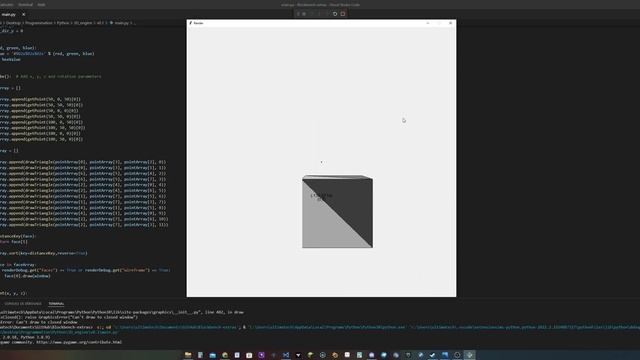Open the Help menu in the menu bar
The height and width of the screenshot is (360, 640).
pyautogui.click(x=41, y=4)
